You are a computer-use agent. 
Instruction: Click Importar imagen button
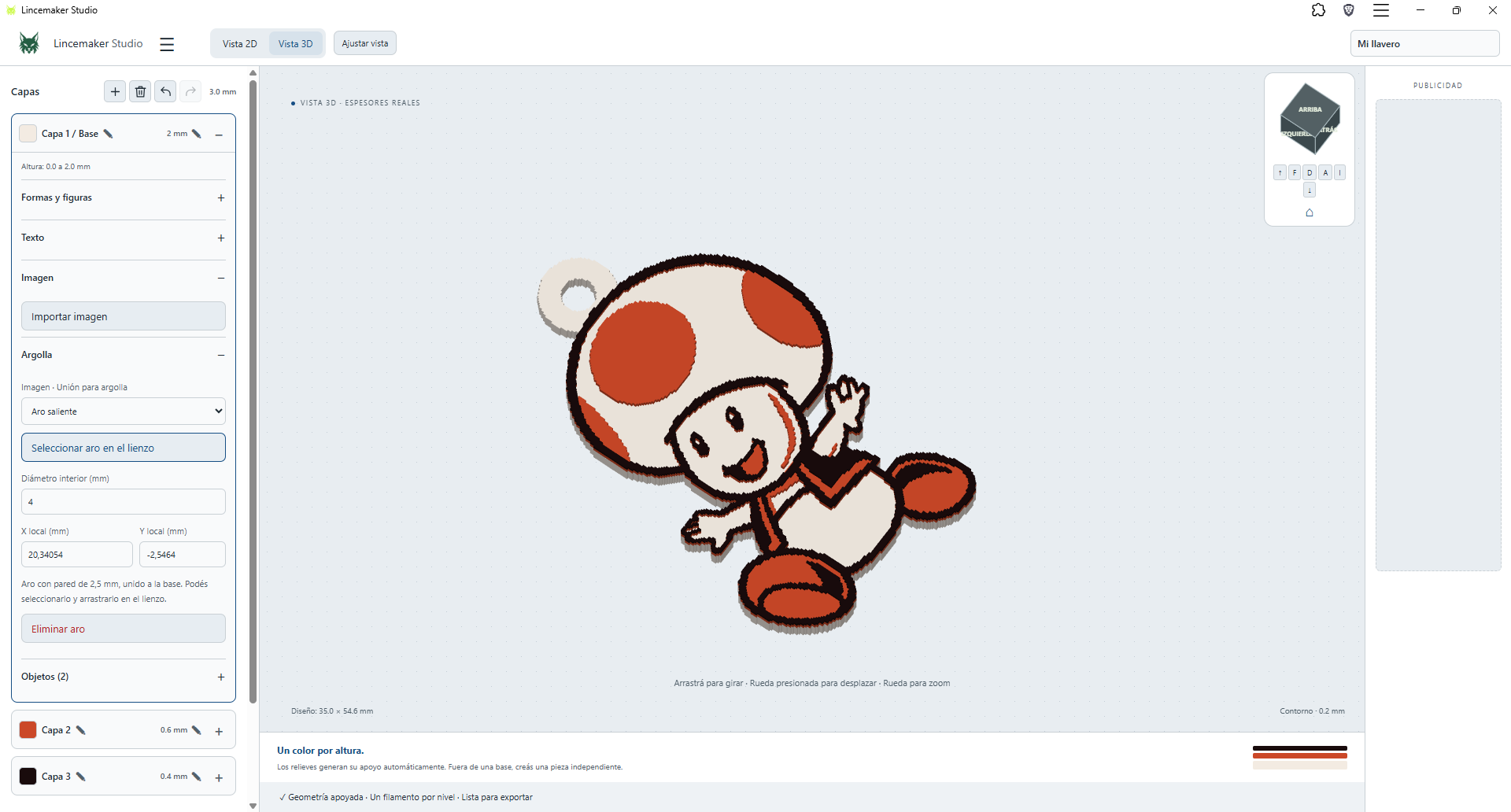[x=124, y=316]
